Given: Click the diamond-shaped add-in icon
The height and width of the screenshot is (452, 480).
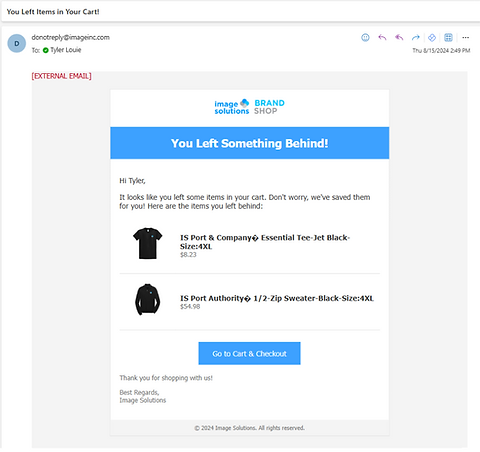Looking at the screenshot, I should (432, 38).
